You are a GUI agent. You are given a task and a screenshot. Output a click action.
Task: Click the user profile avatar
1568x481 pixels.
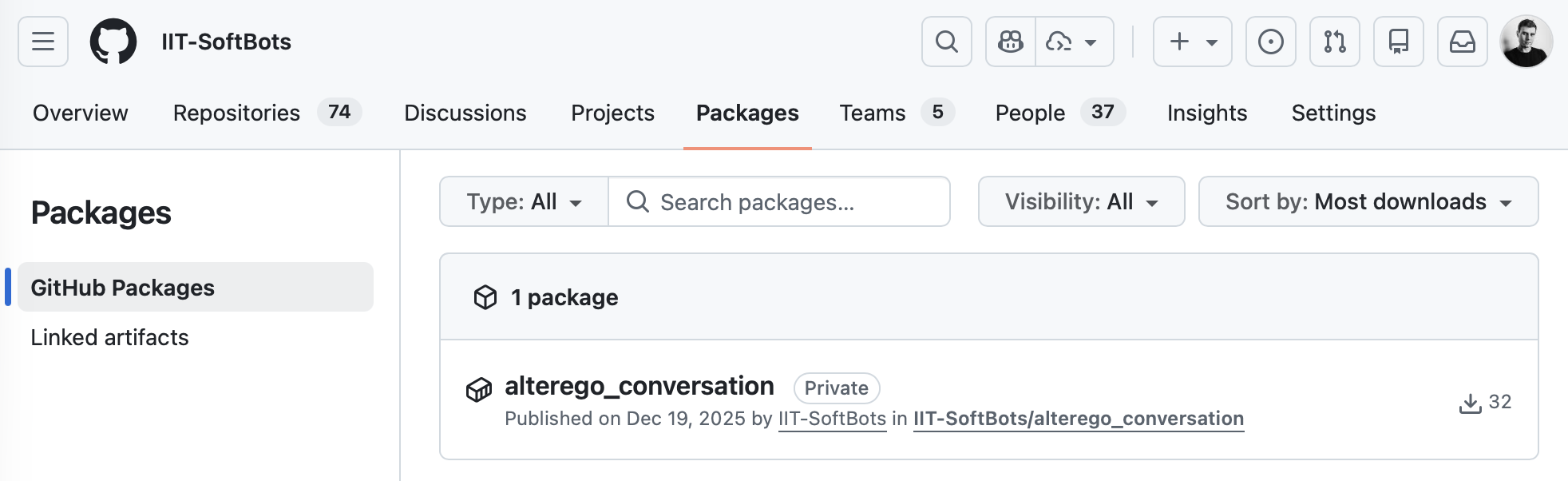point(1526,42)
